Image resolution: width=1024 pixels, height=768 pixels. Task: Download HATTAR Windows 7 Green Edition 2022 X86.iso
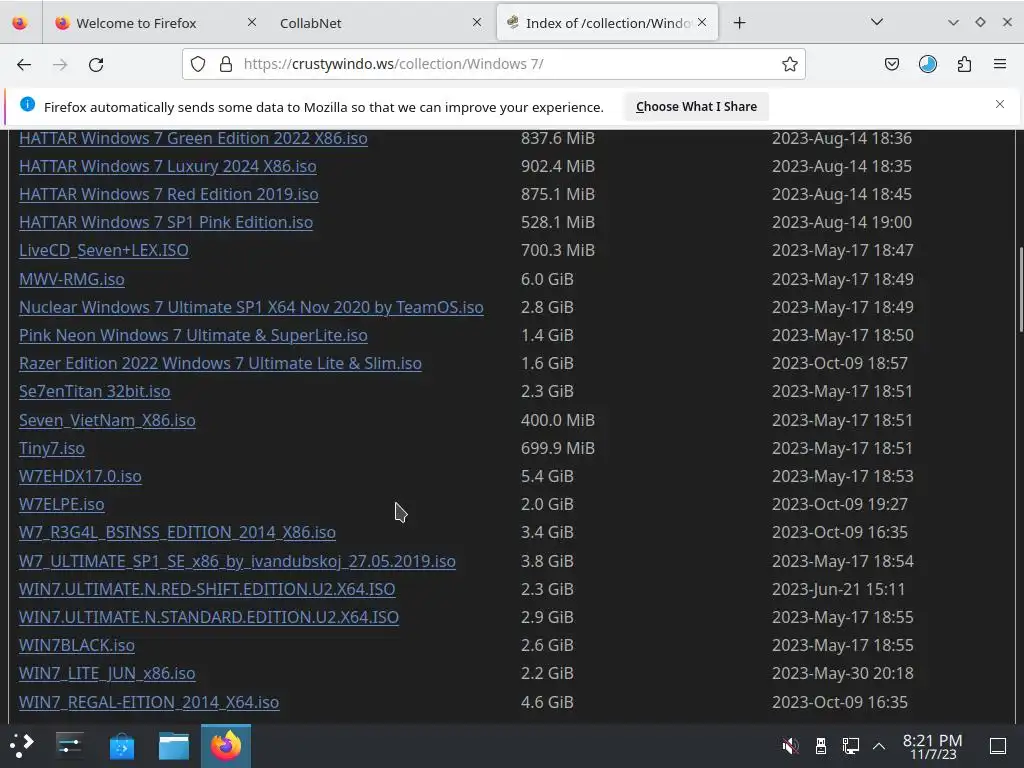(x=193, y=138)
